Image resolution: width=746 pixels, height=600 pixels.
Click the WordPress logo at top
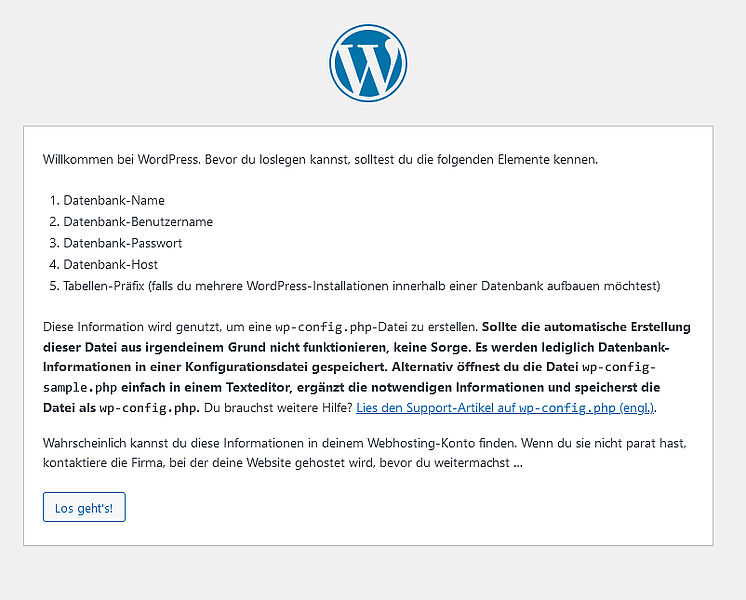pyautogui.click(x=368, y=63)
